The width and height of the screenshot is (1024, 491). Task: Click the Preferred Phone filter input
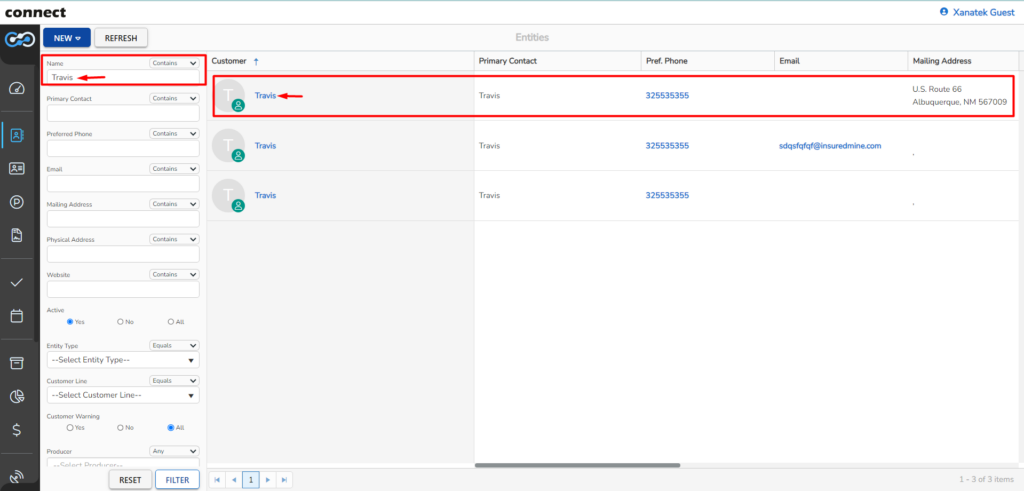click(123, 148)
